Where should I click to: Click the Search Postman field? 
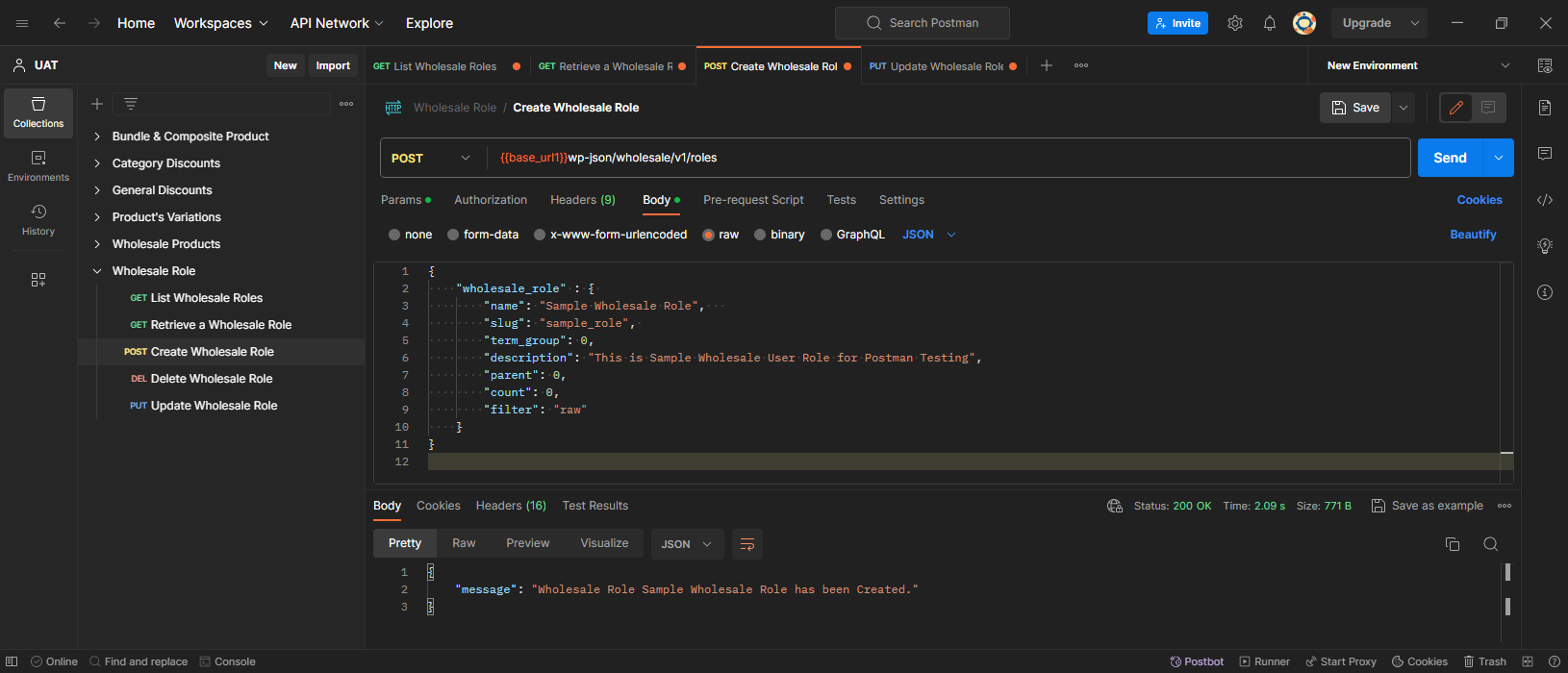pos(923,23)
